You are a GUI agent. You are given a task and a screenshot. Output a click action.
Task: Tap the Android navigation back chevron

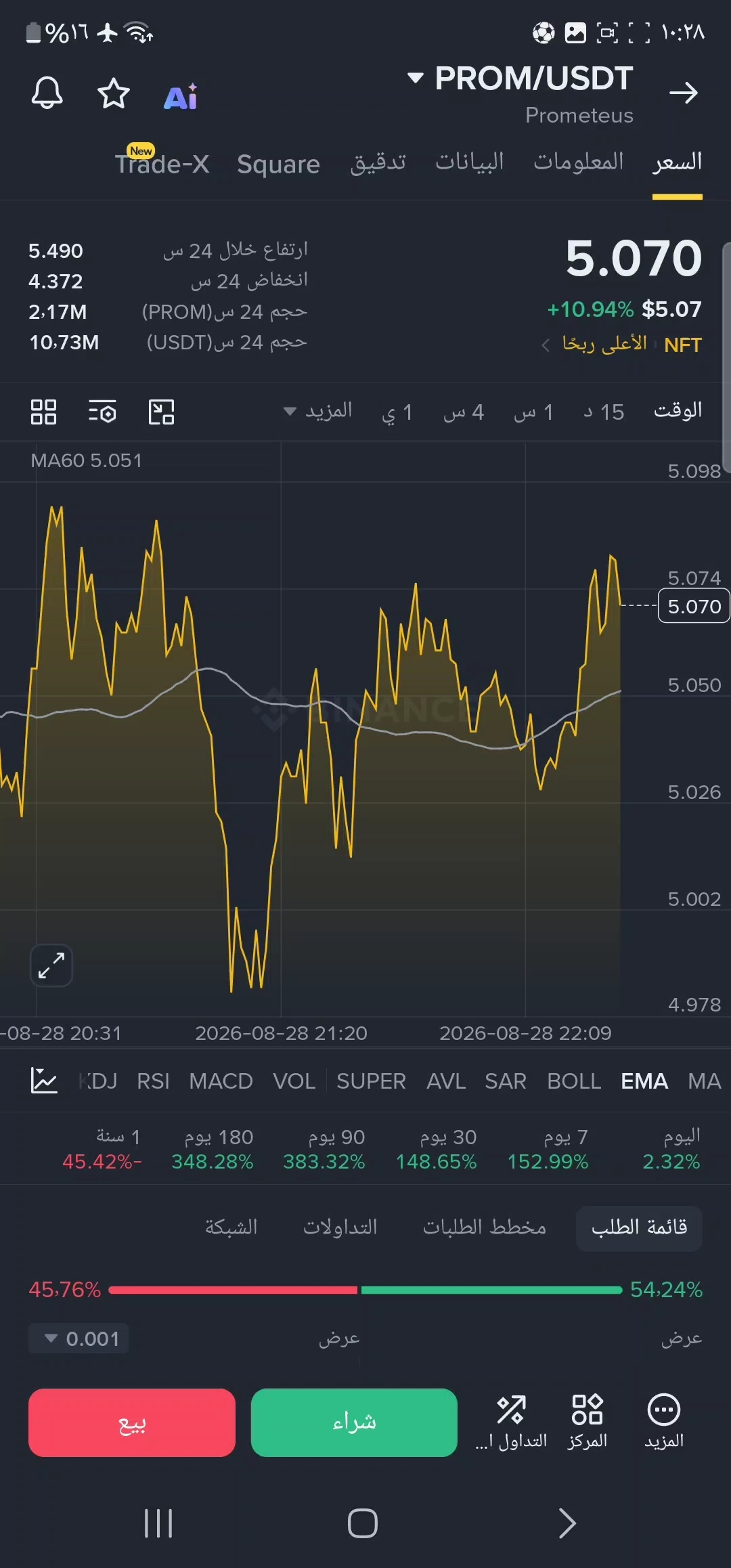[567, 1523]
